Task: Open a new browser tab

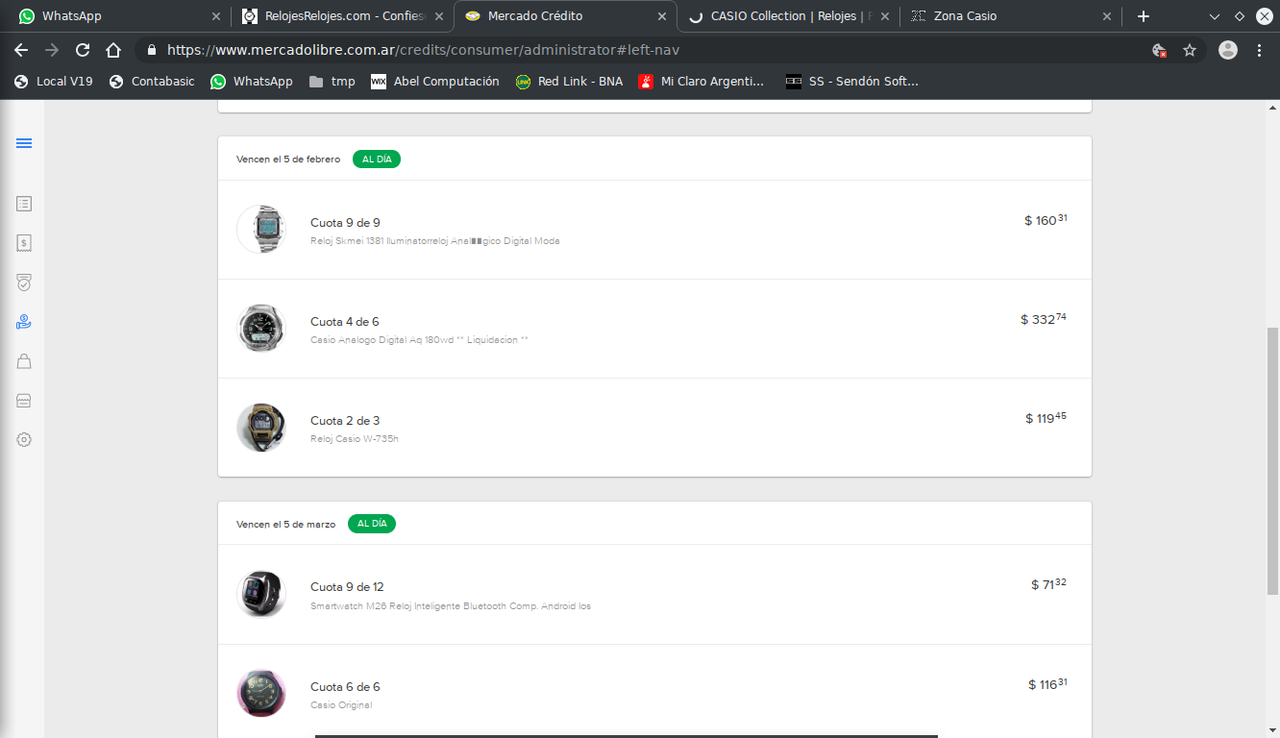Action: point(1143,16)
